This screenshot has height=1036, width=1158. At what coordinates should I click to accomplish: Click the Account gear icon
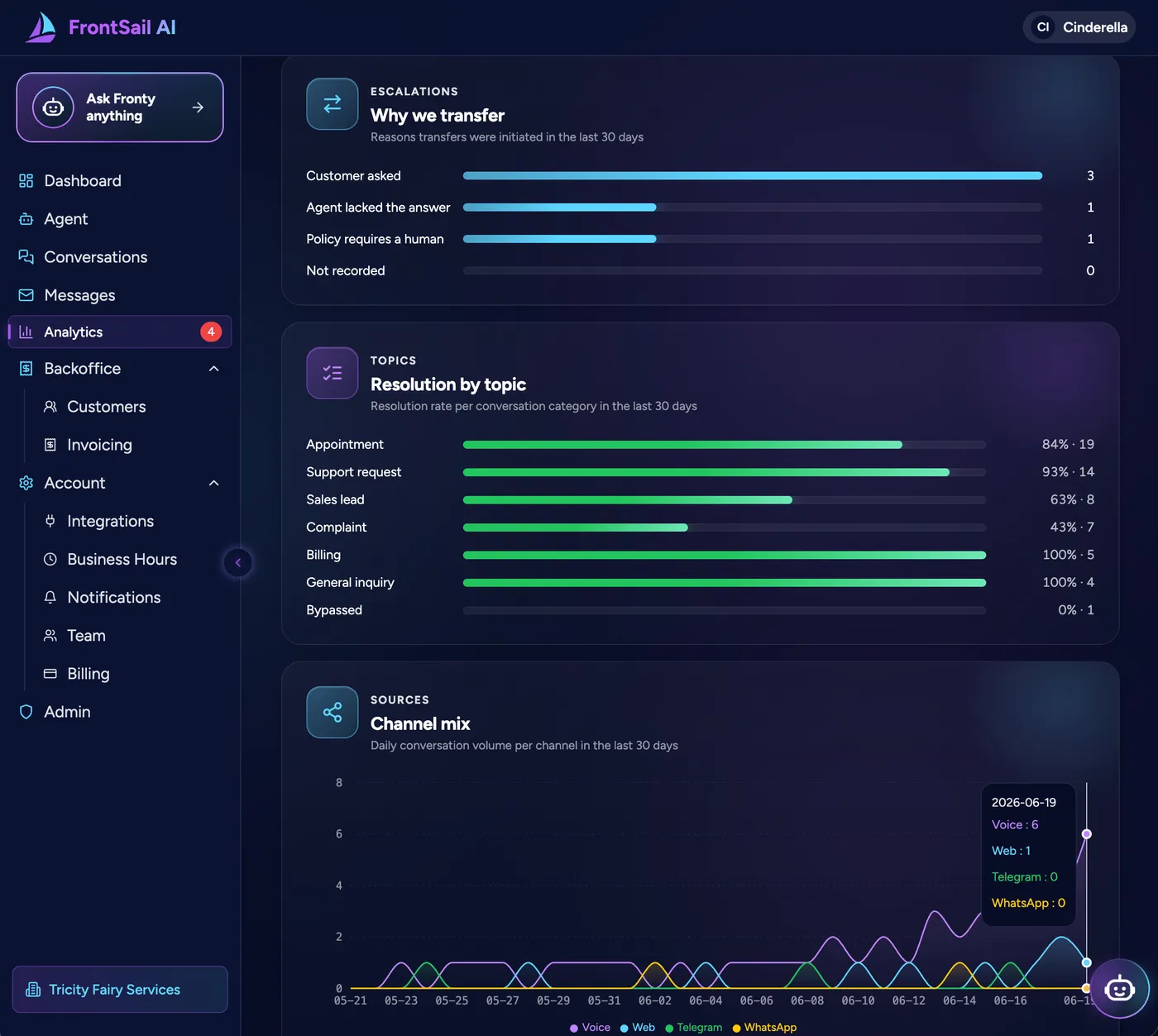[26, 483]
